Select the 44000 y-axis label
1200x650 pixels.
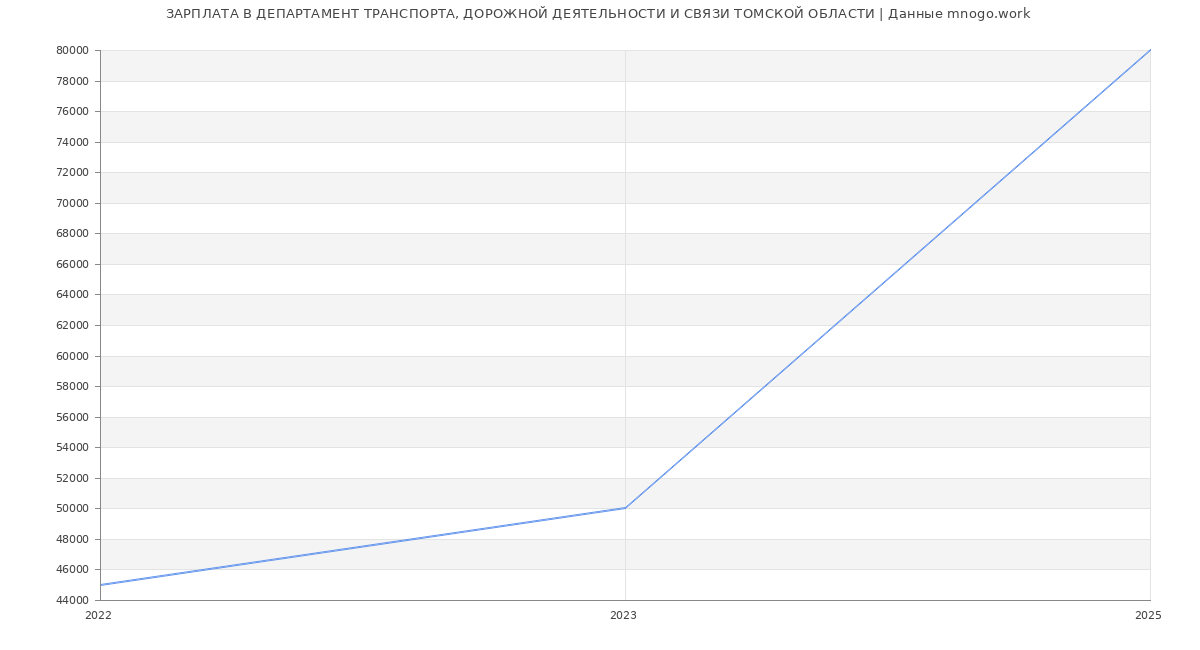(x=72, y=600)
